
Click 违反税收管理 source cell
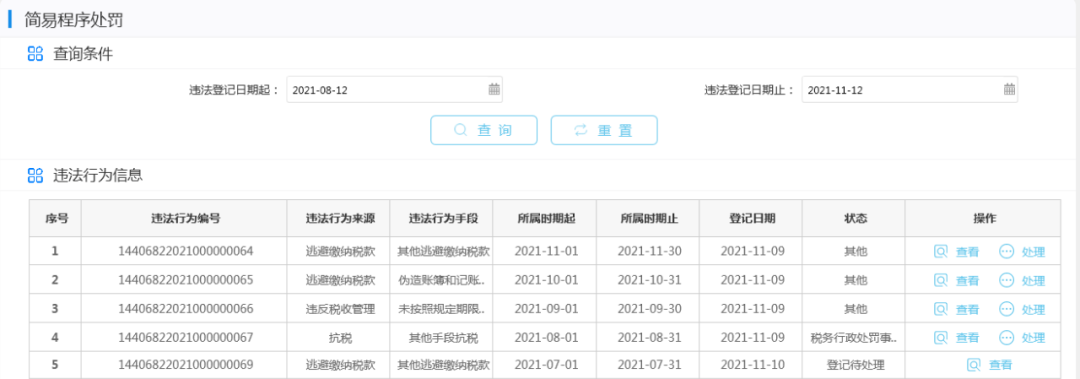(x=339, y=309)
